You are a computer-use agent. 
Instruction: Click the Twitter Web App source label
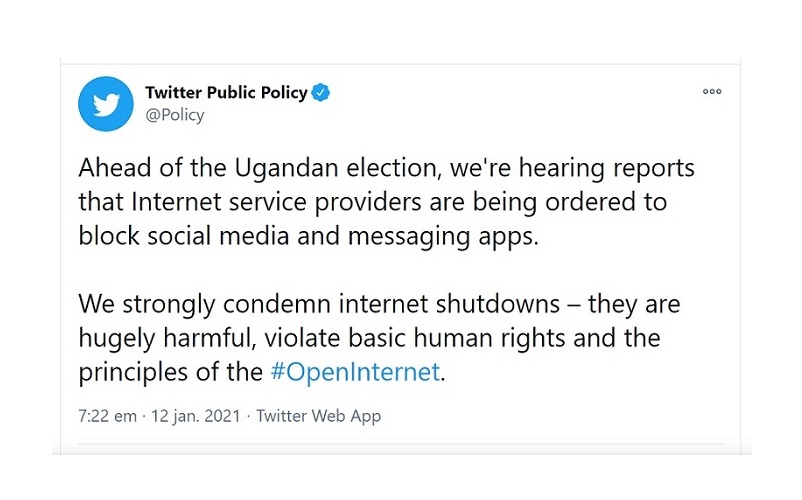(318, 416)
